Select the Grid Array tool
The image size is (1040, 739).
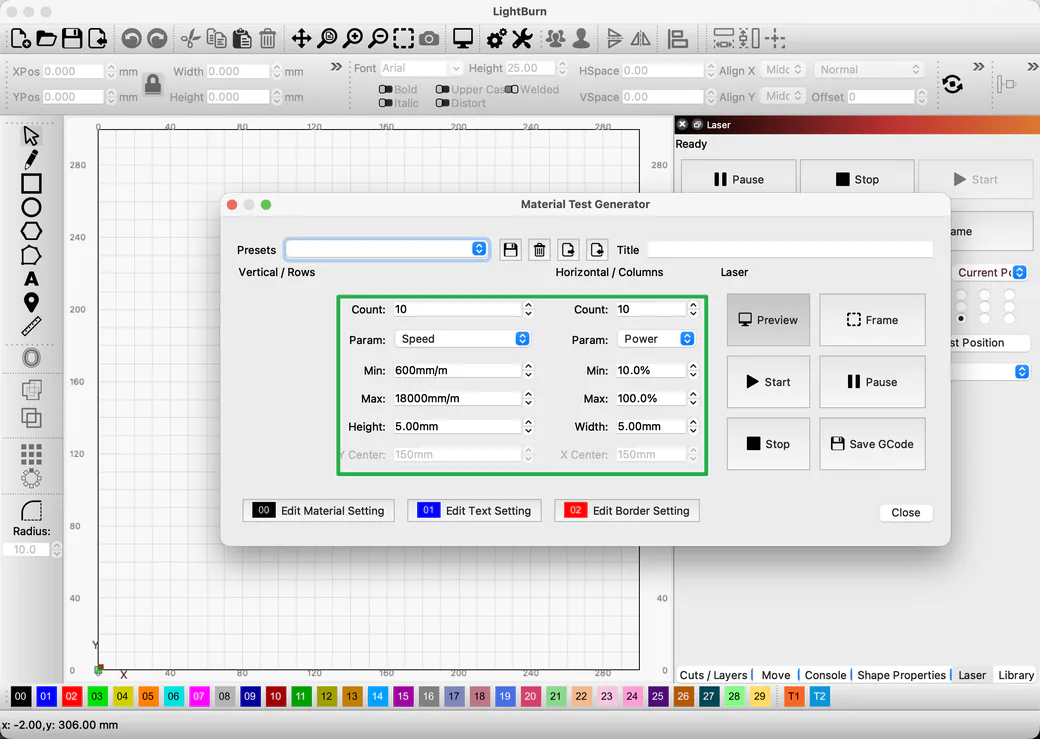tap(31, 454)
